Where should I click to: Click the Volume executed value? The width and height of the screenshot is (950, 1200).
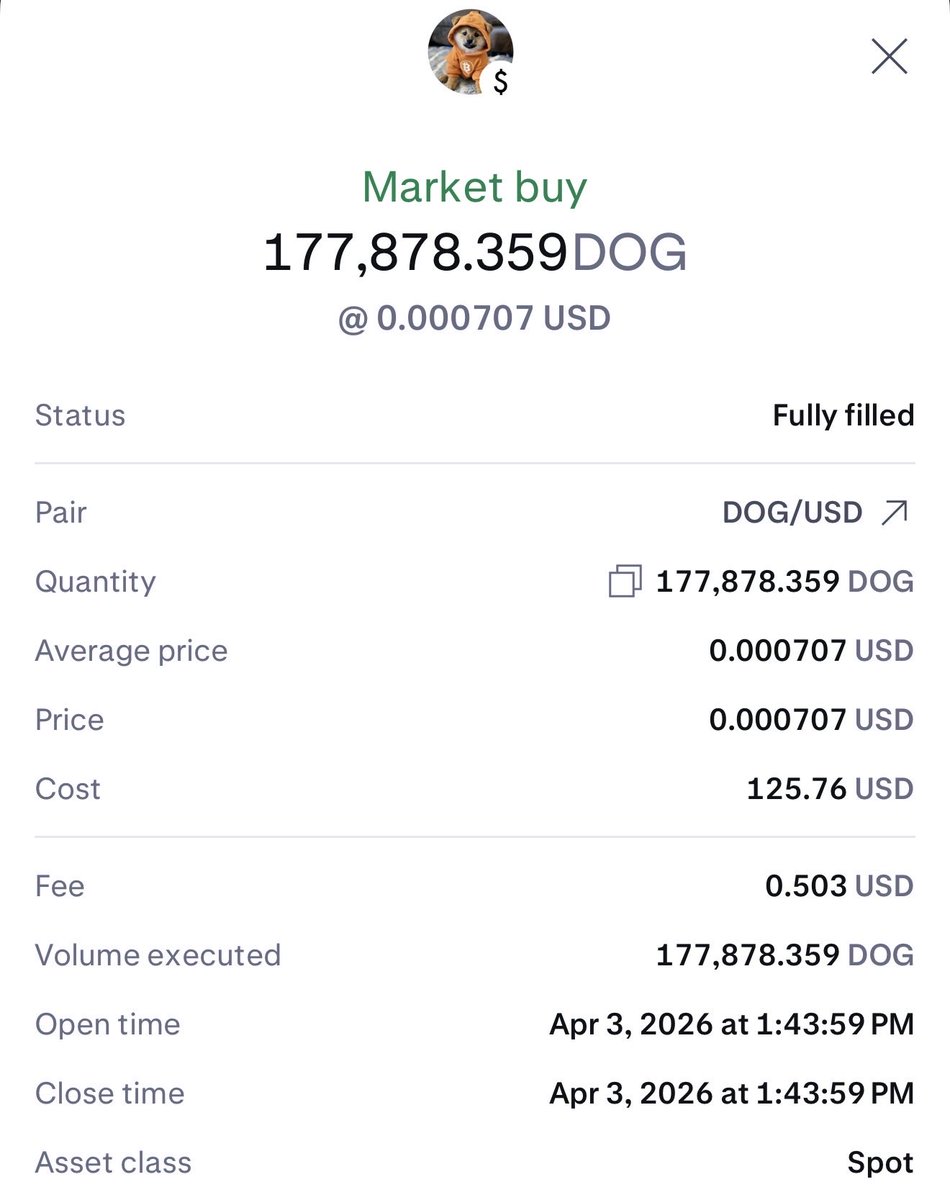point(784,955)
